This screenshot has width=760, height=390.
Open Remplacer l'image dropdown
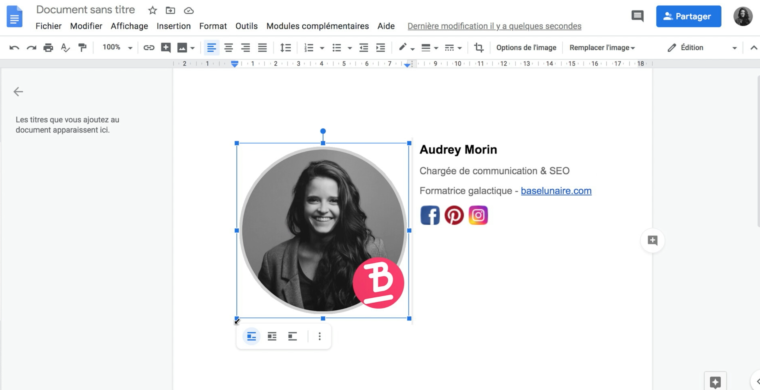[602, 47]
